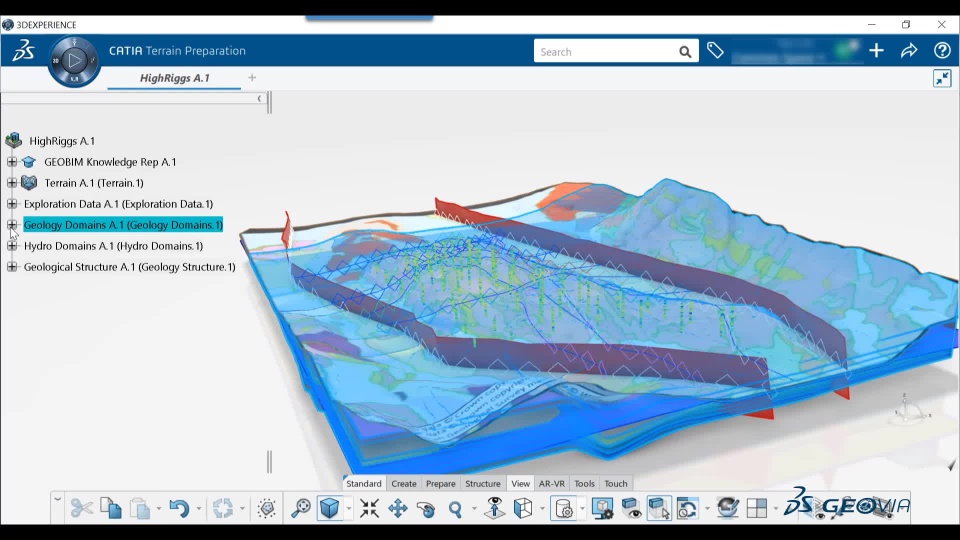The width and height of the screenshot is (960, 540).
Task: Open dropdown next to cylinder gear icon
Action: 582,509
